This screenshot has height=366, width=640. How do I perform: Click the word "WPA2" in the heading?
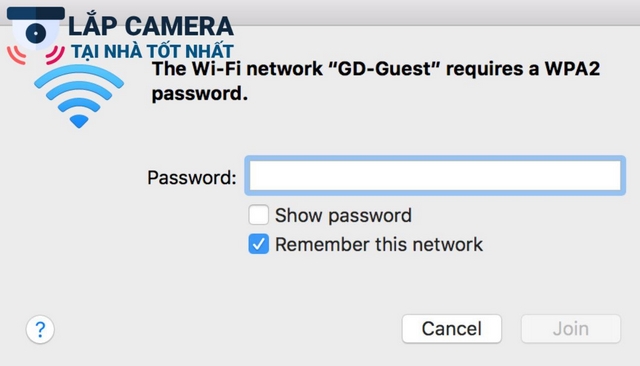tap(572, 68)
